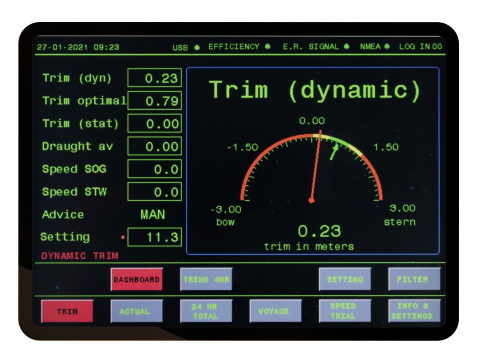Select the ACTUAL tab
The height and width of the screenshot is (363, 479).
pos(137,311)
